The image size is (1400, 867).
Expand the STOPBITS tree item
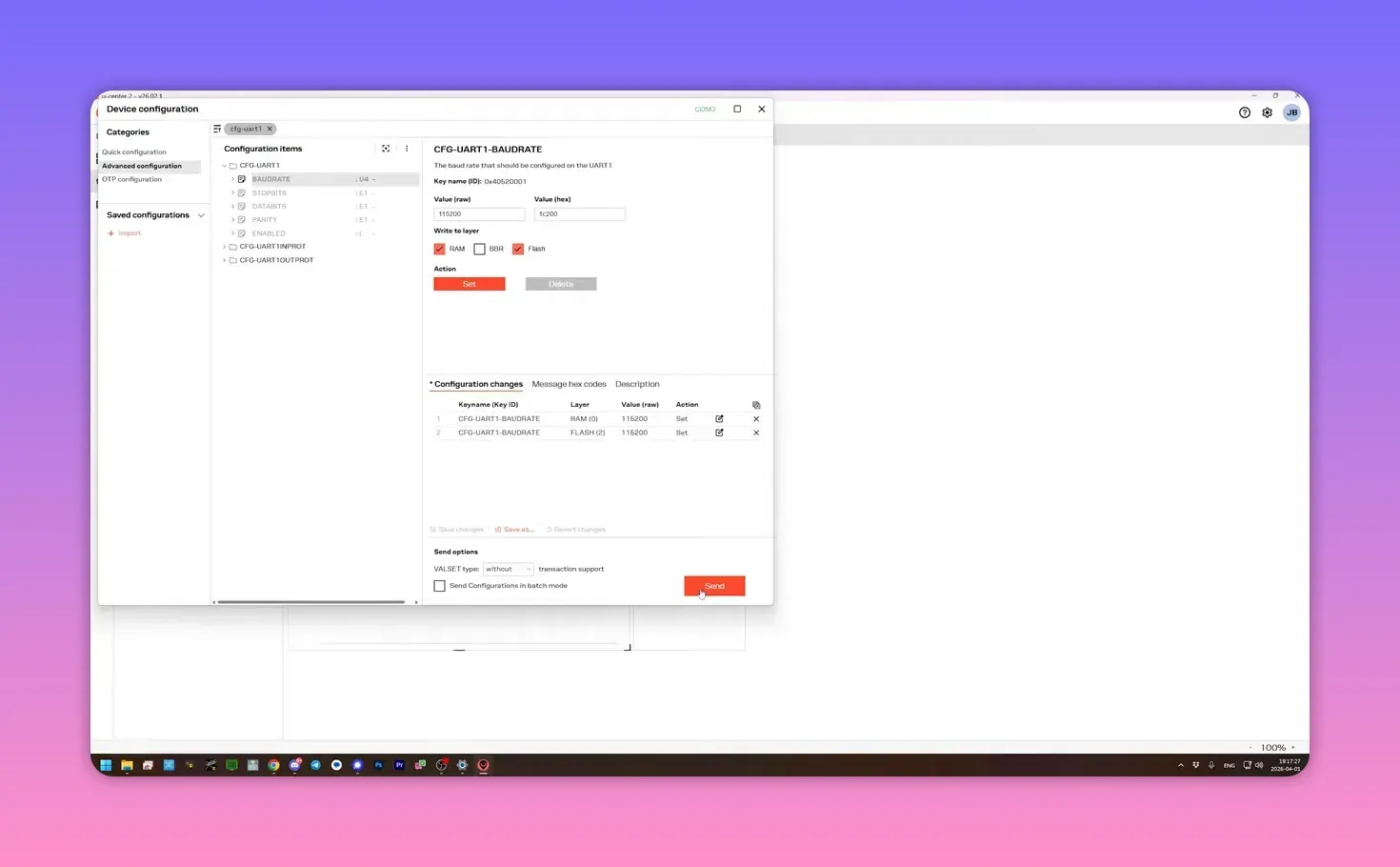[x=233, y=192]
